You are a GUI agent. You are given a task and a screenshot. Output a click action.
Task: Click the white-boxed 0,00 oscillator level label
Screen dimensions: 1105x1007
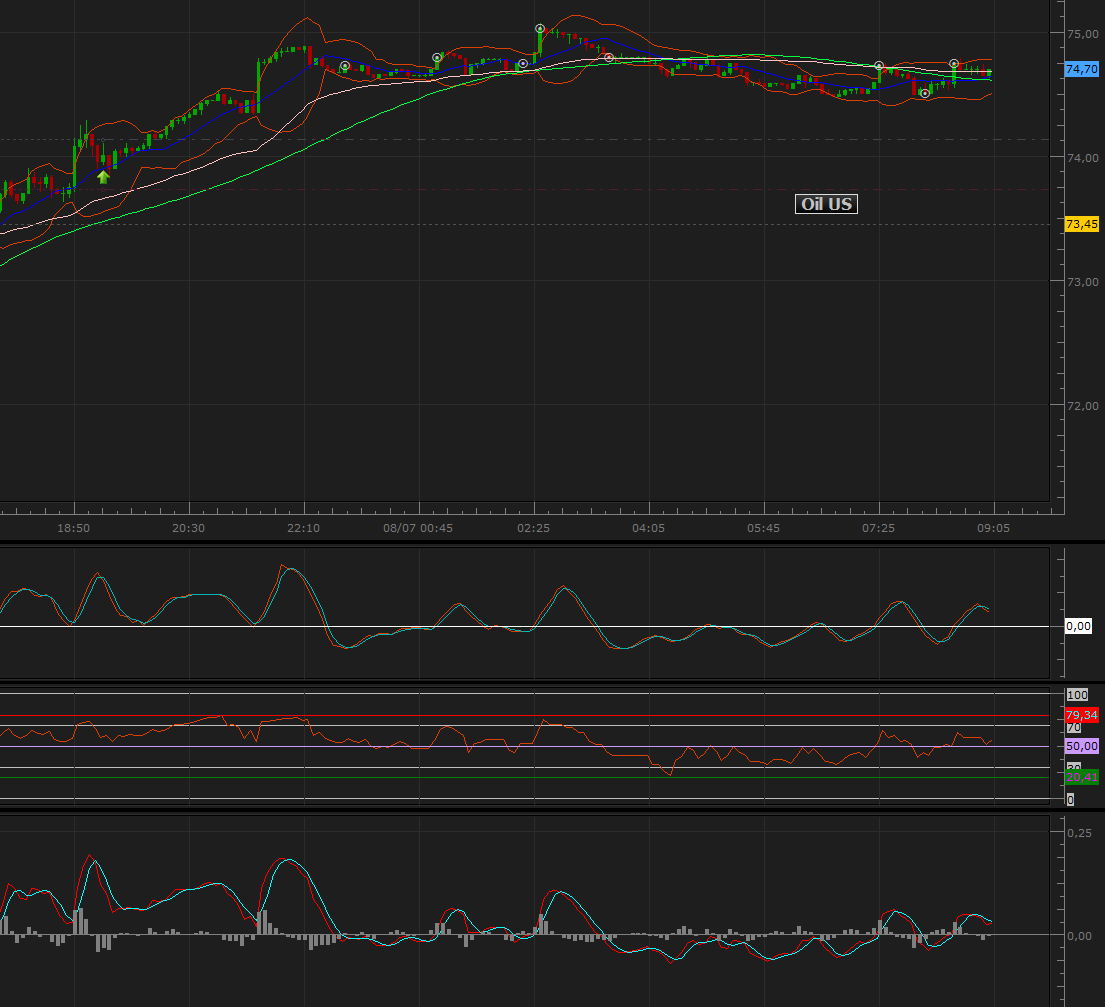pos(1078,626)
